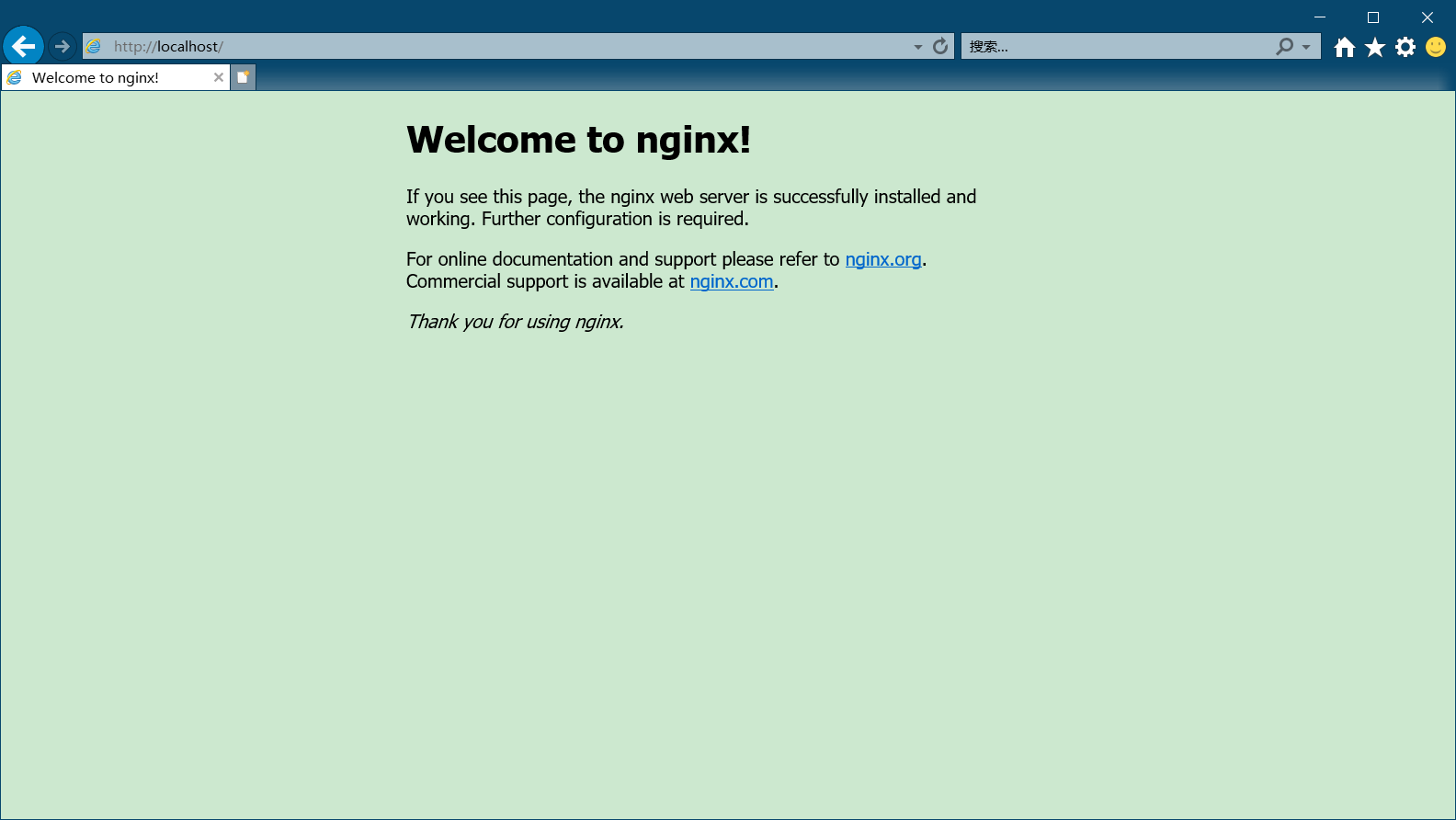Maximize the browser window
The width and height of the screenshot is (1456, 820).
tap(1373, 17)
